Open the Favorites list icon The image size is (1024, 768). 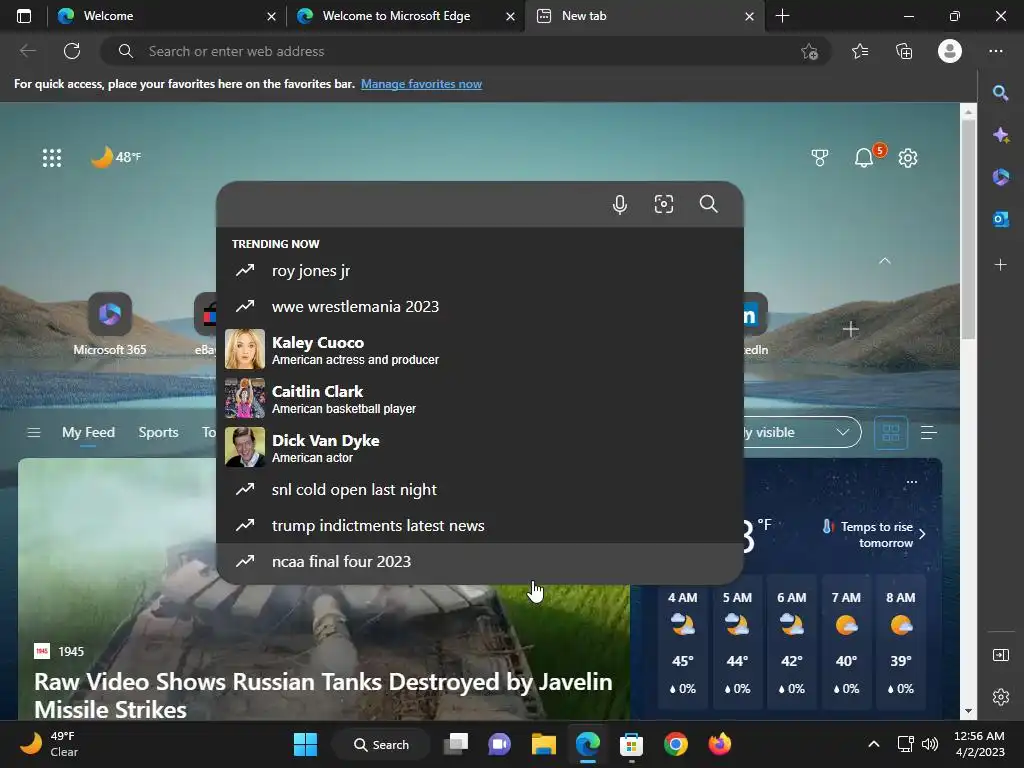[860, 51]
